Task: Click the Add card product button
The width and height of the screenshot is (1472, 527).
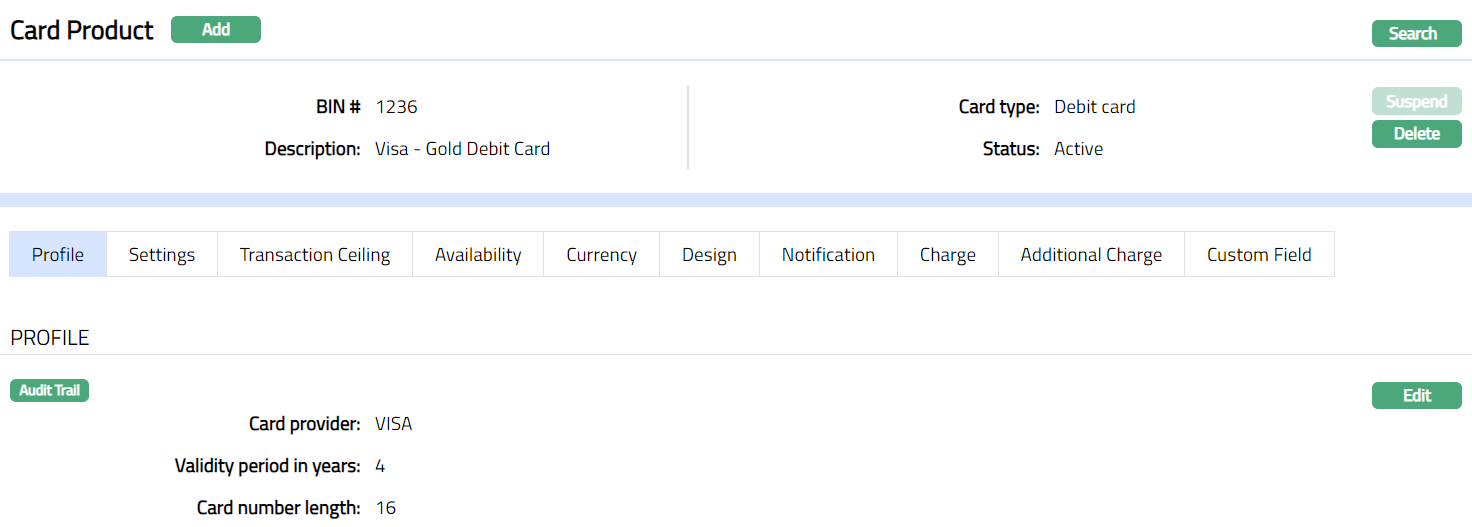Action: point(215,30)
